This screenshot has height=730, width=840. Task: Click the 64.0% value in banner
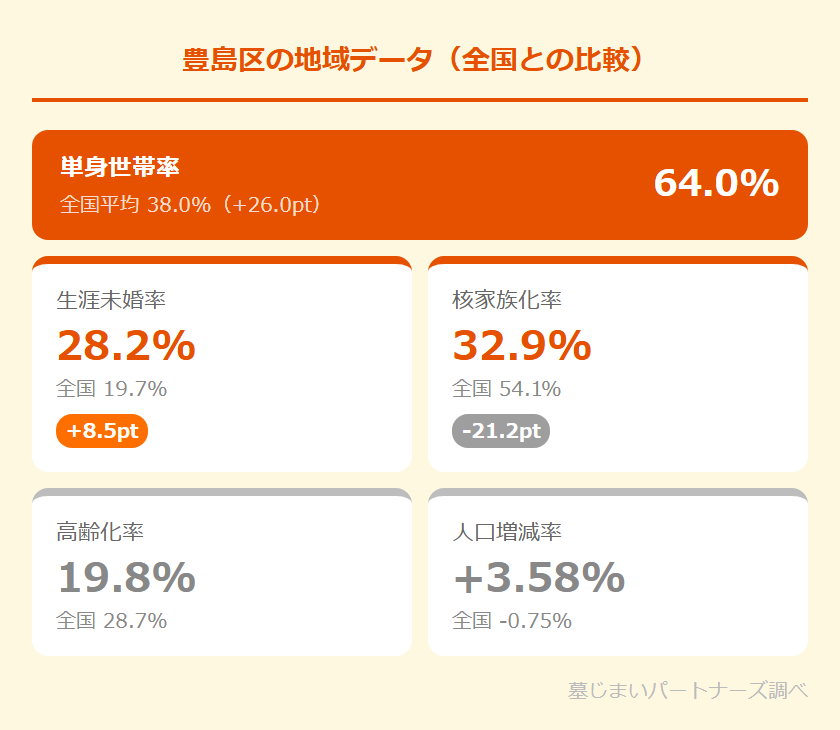715,184
